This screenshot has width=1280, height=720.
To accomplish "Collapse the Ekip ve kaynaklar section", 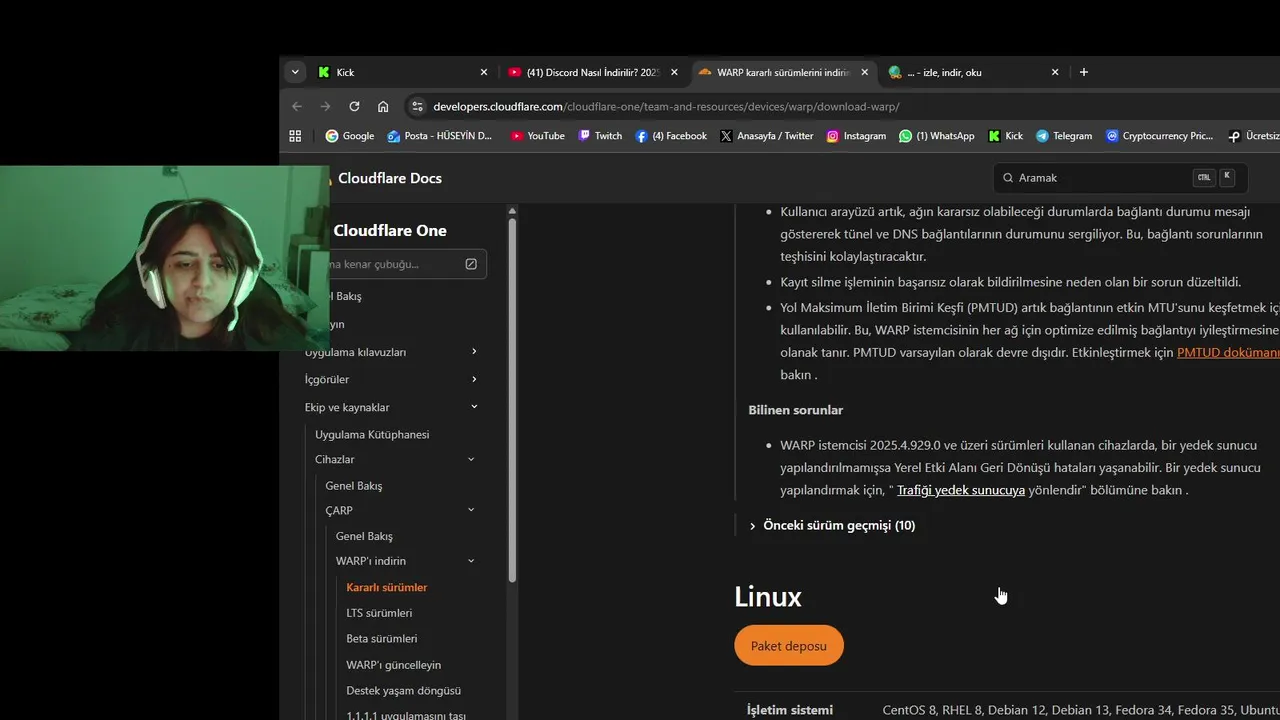I will [474, 407].
